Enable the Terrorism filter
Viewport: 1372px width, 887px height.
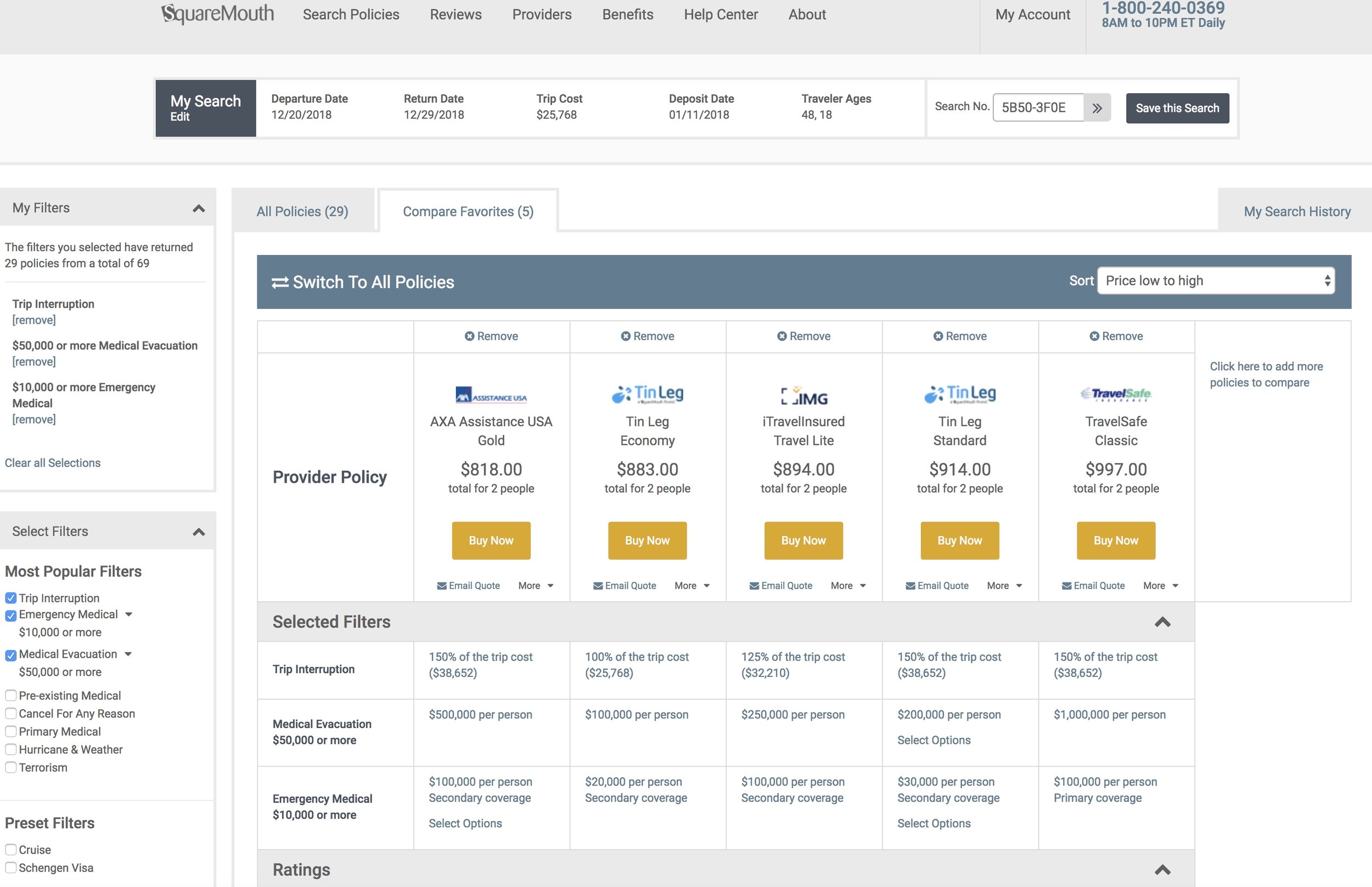(x=10, y=768)
